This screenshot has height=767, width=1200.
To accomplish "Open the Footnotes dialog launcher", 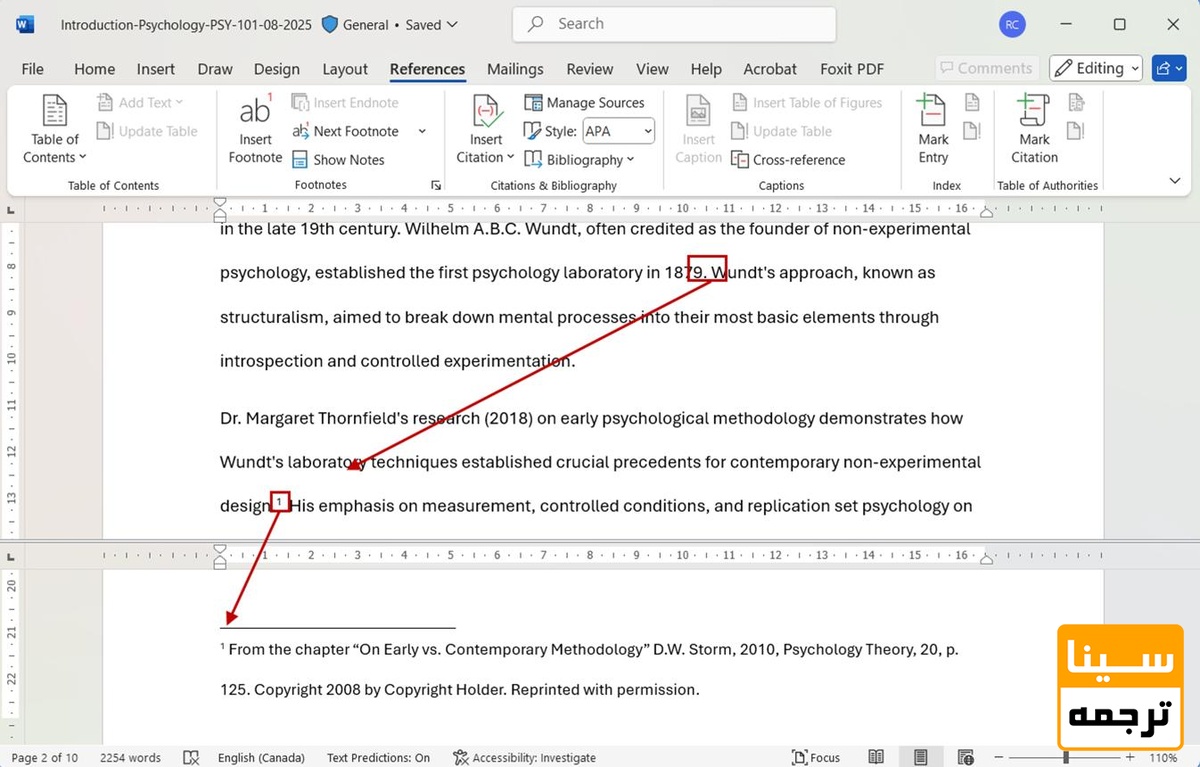I will [435, 186].
